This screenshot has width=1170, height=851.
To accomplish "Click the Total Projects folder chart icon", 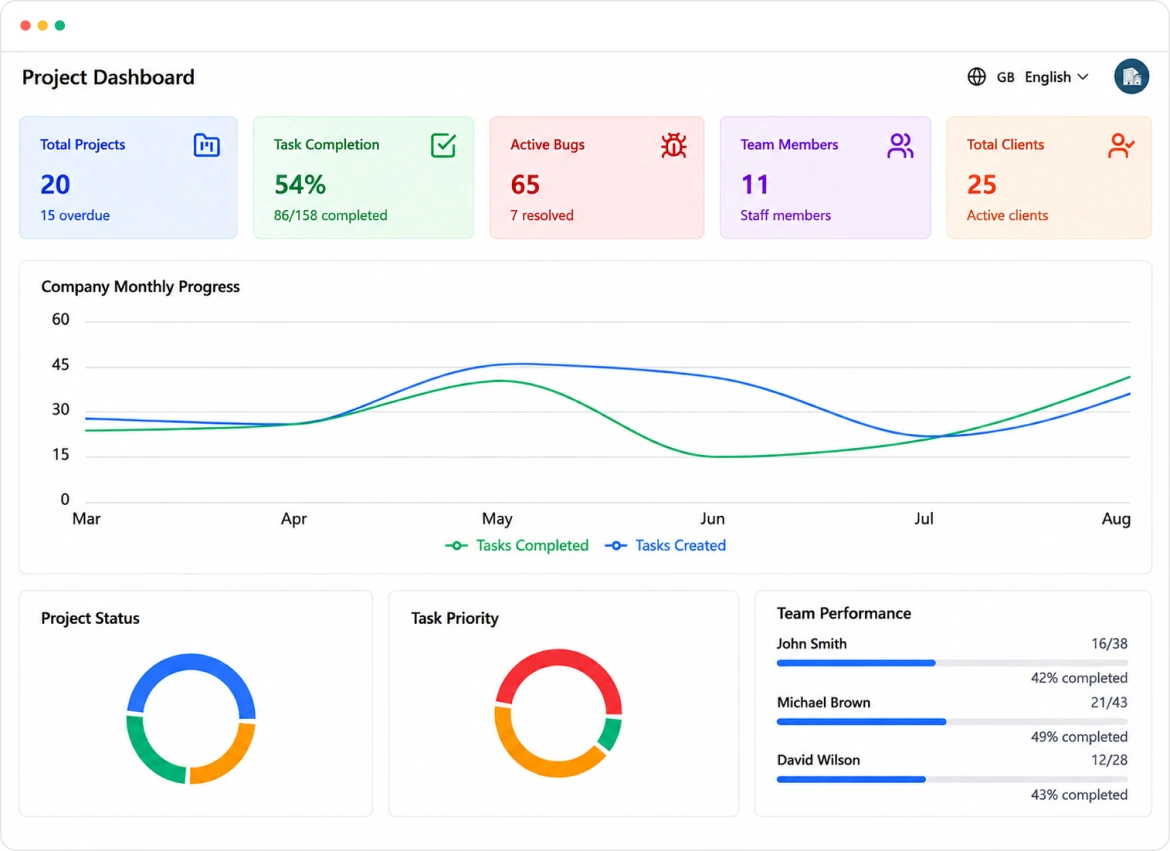I will [207, 145].
